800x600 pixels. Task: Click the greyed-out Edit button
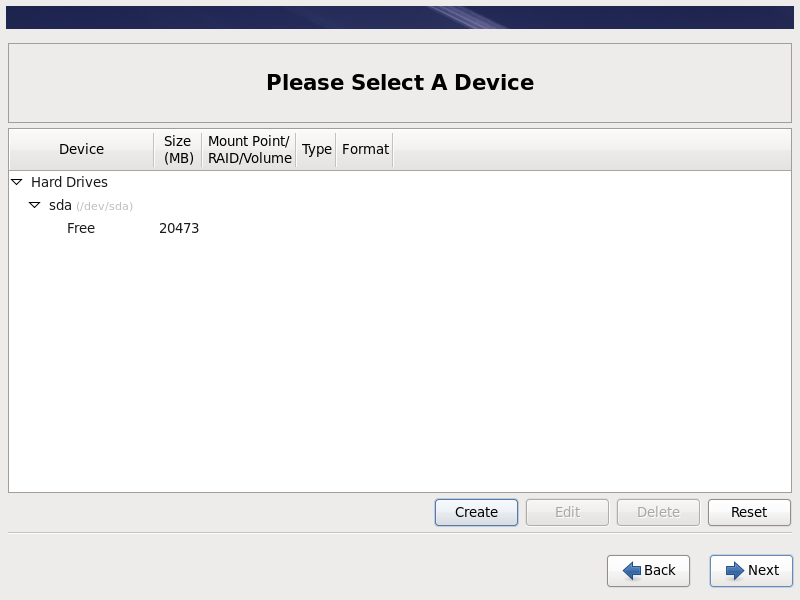567,512
